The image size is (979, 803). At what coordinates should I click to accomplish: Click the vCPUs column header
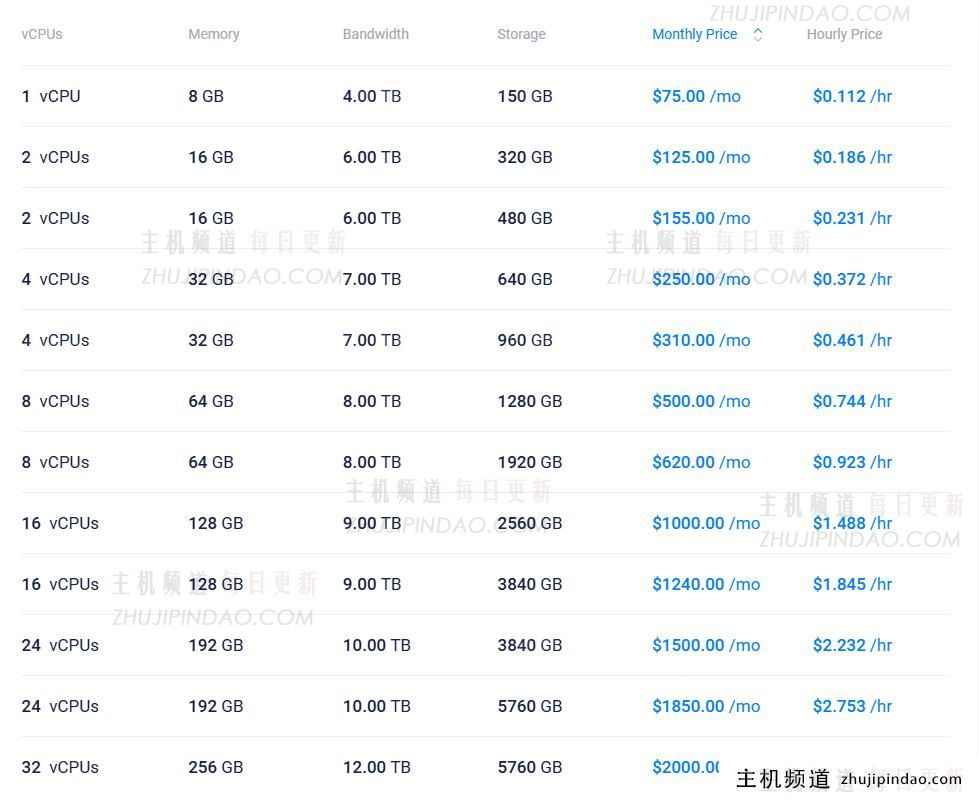tap(42, 34)
